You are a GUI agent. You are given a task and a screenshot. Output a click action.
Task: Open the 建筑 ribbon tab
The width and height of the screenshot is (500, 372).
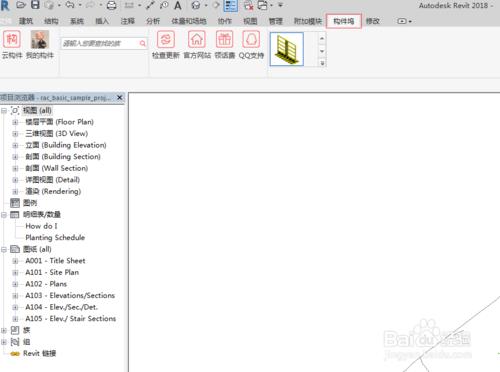click(26, 21)
